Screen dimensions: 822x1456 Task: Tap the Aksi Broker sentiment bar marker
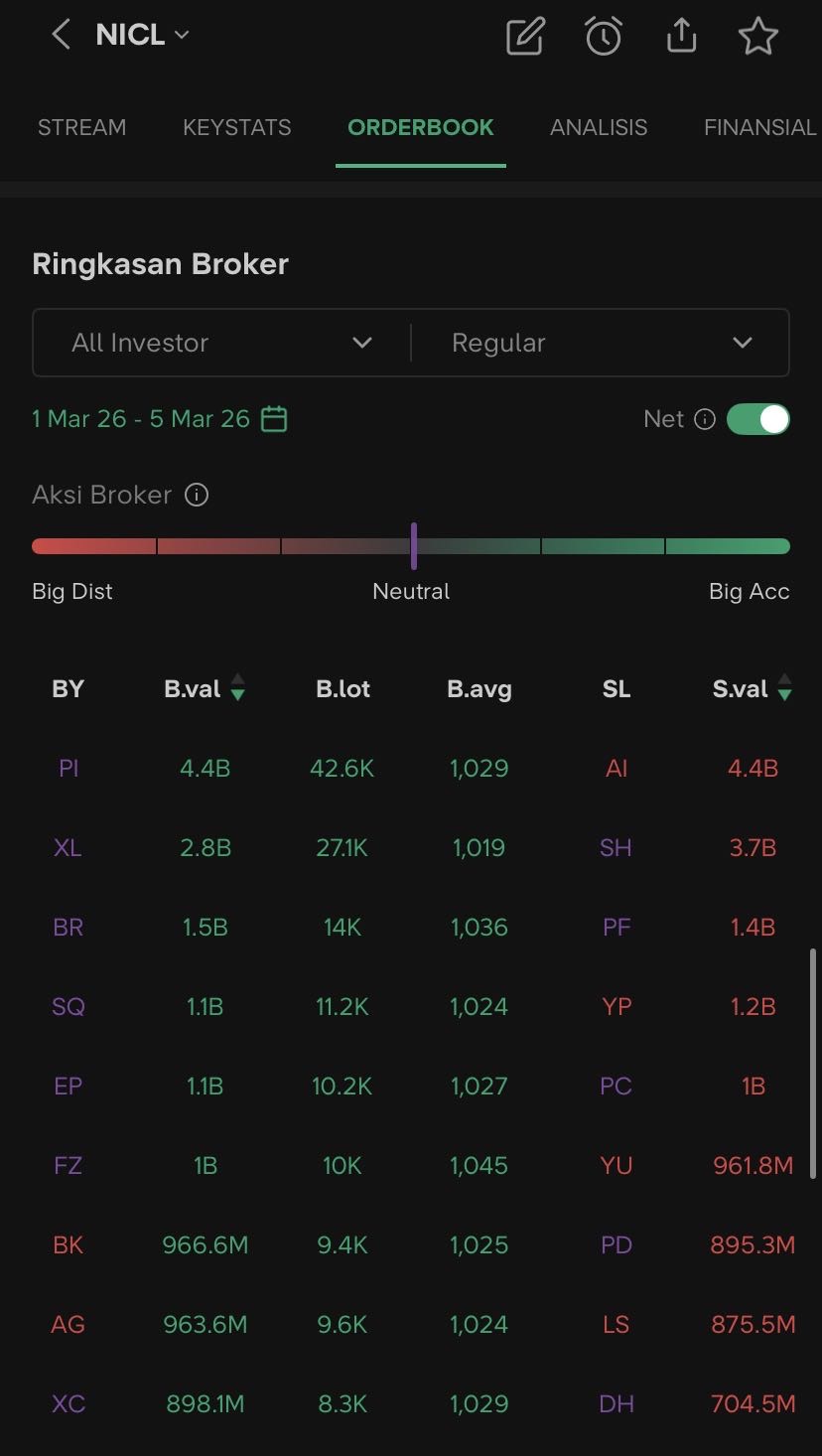point(414,545)
